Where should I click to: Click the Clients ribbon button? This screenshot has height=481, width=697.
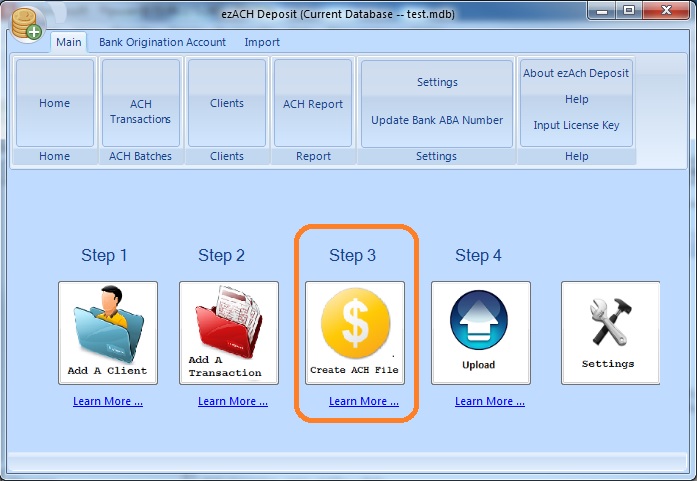227,103
